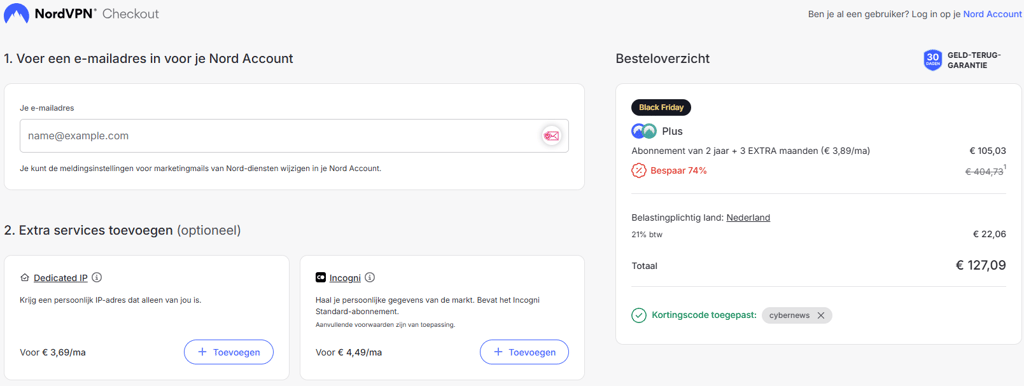The height and width of the screenshot is (386, 1024).
Task: Click the house icon beside Dedicated IP
Action: click(x=25, y=278)
